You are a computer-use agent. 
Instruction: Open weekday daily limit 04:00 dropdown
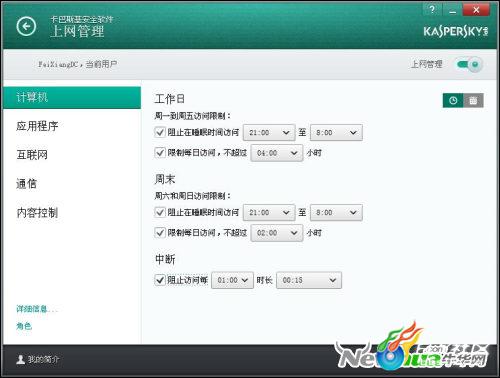(277, 153)
